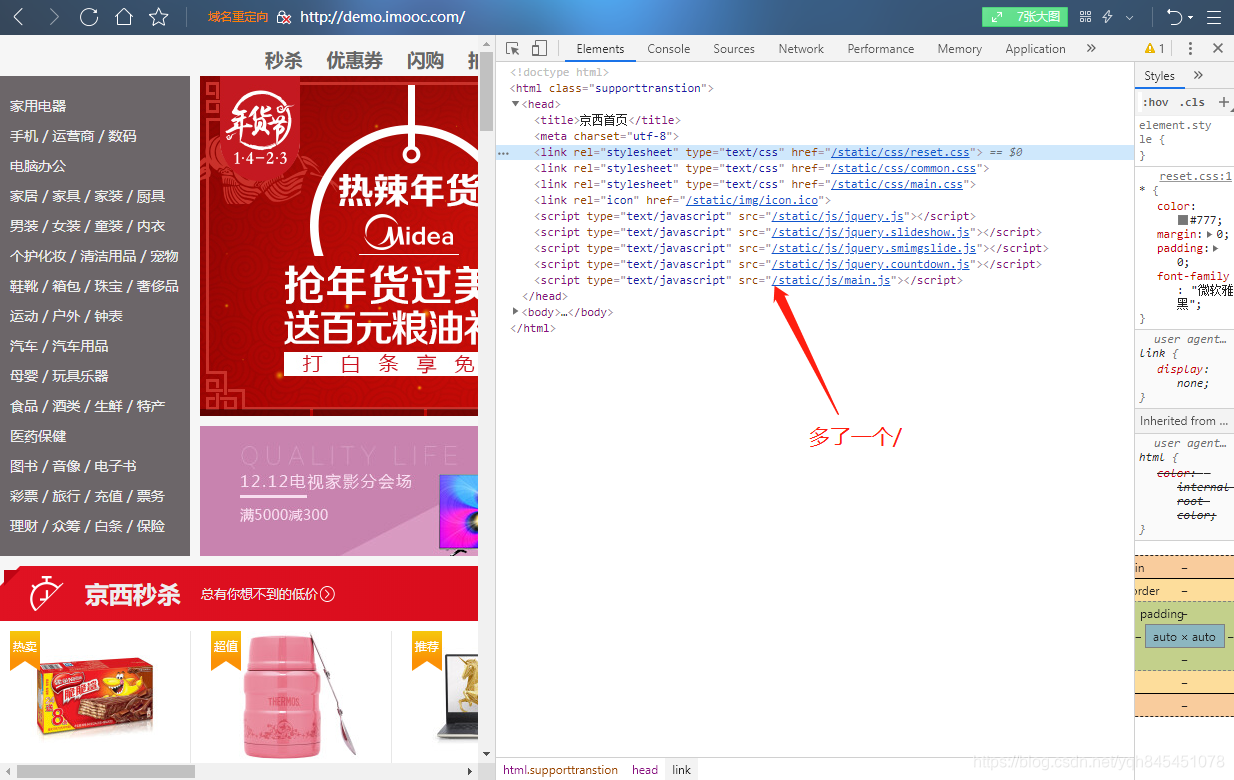The width and height of the screenshot is (1234, 780).
Task: Click the undo closed-tab arrow icon
Action: (x=1175, y=17)
